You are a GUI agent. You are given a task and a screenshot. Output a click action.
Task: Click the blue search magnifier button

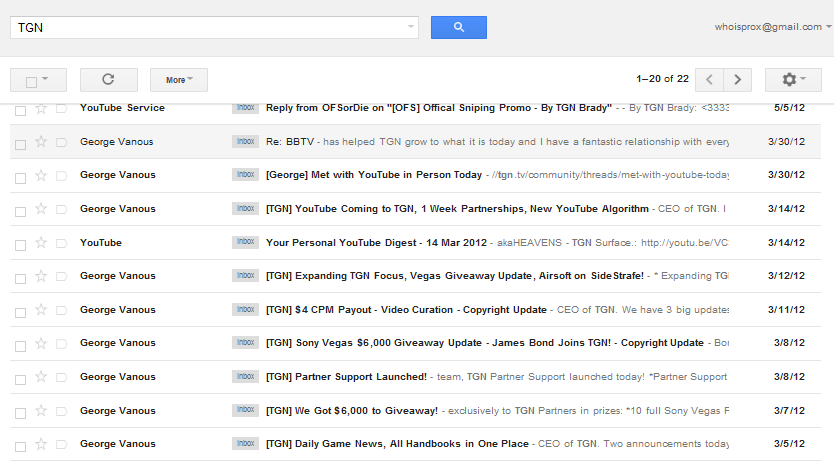coord(458,27)
